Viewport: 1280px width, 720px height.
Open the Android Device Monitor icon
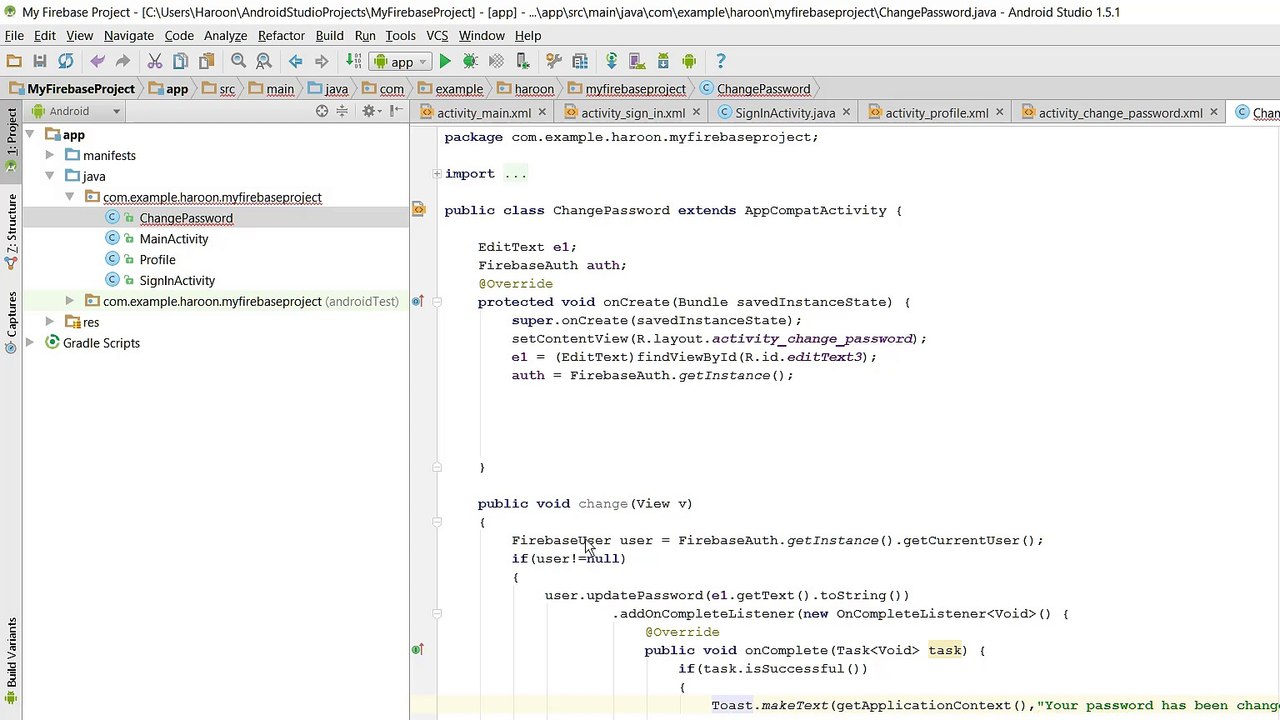coord(689,62)
